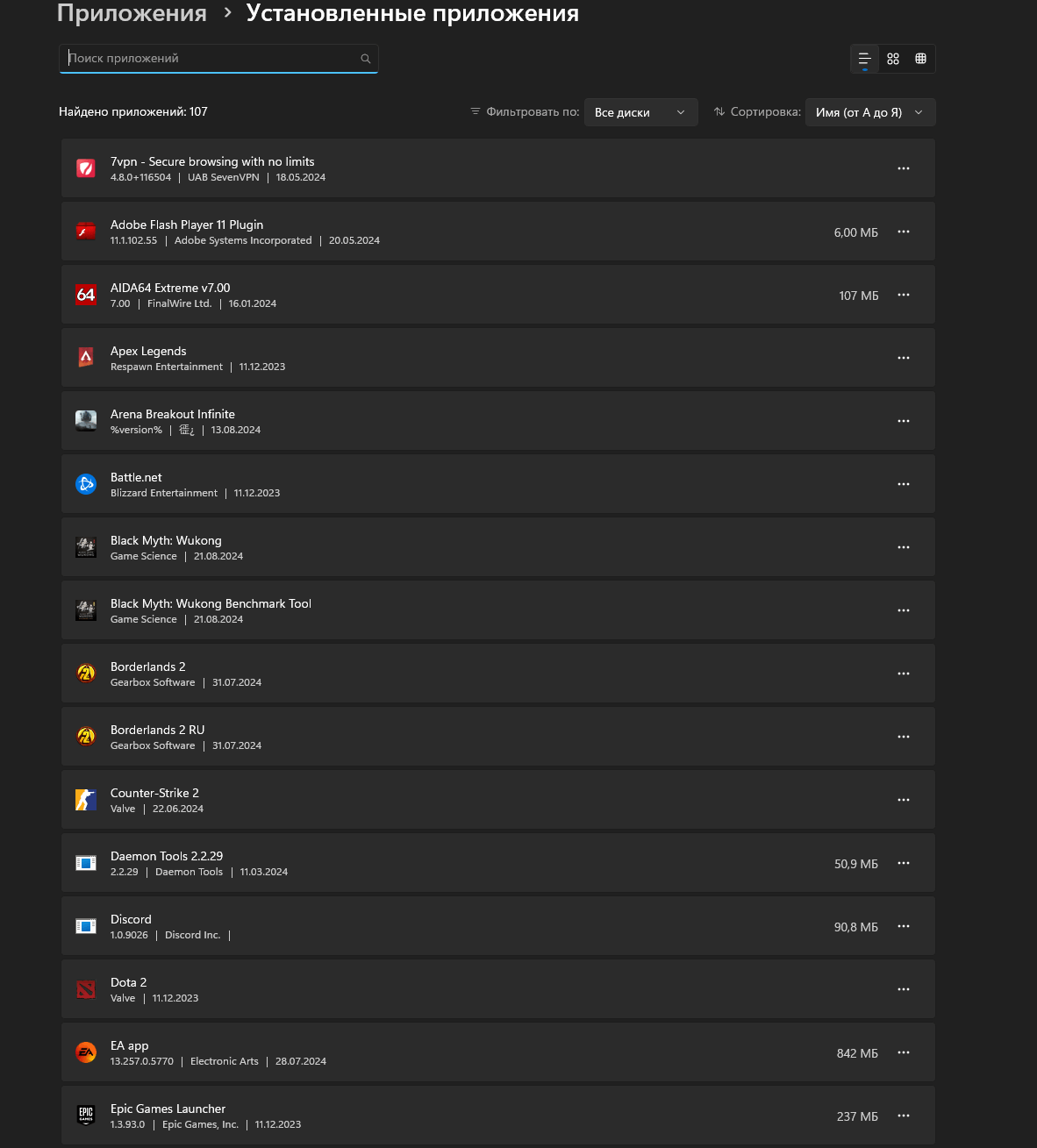
Task: Click '107 МБ' size of AIDA64
Action: pos(859,296)
